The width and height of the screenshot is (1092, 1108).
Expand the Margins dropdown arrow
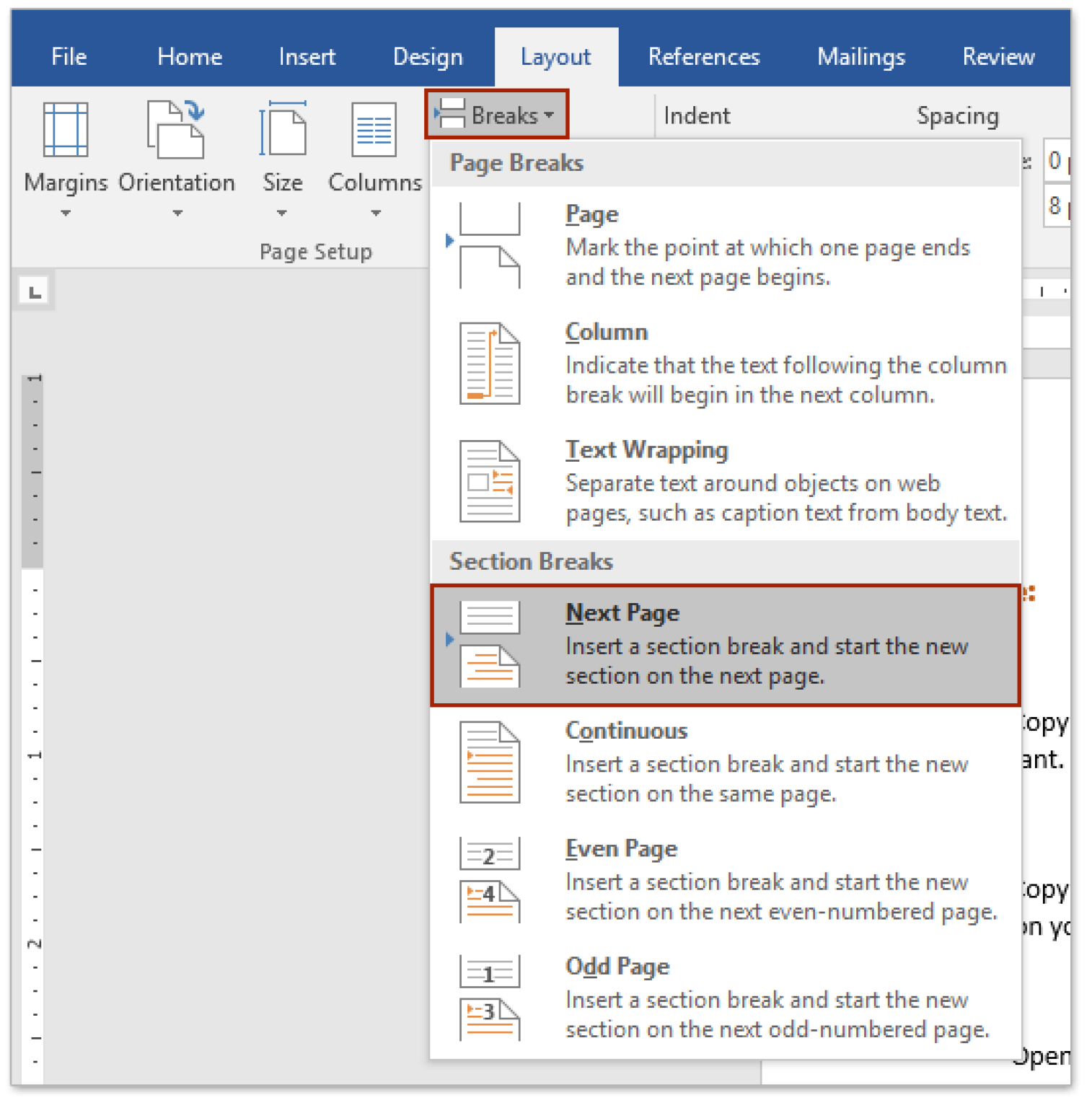(65, 214)
